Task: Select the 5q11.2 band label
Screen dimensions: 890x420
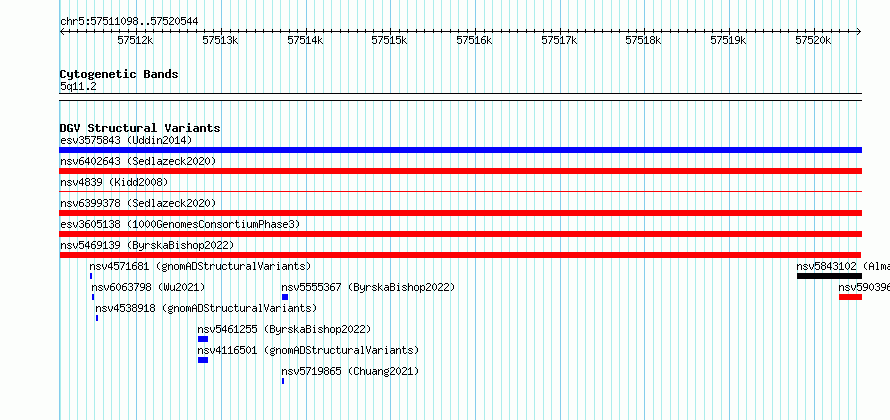Action: [78, 86]
